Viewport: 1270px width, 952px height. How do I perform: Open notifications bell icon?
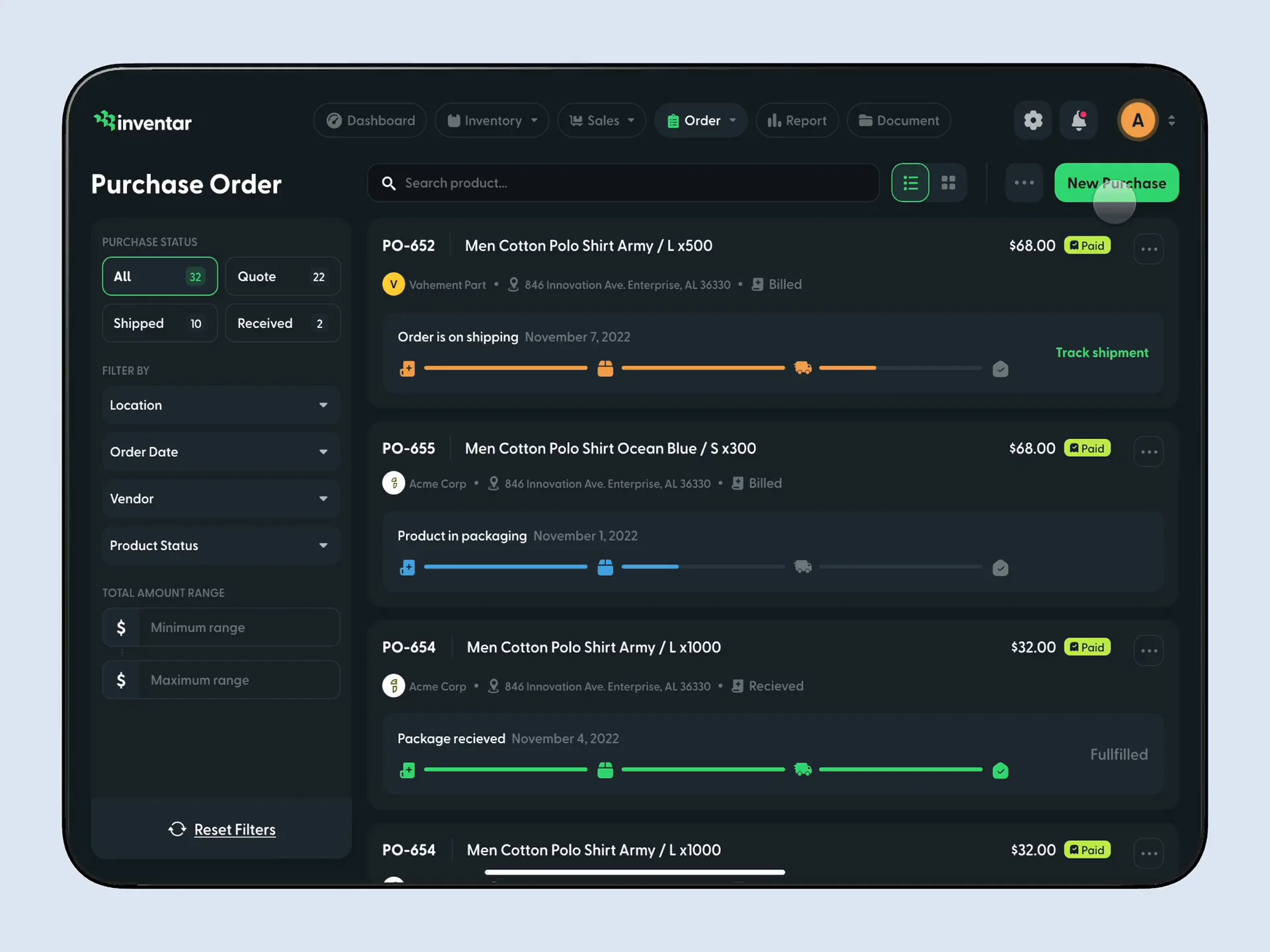pos(1078,120)
